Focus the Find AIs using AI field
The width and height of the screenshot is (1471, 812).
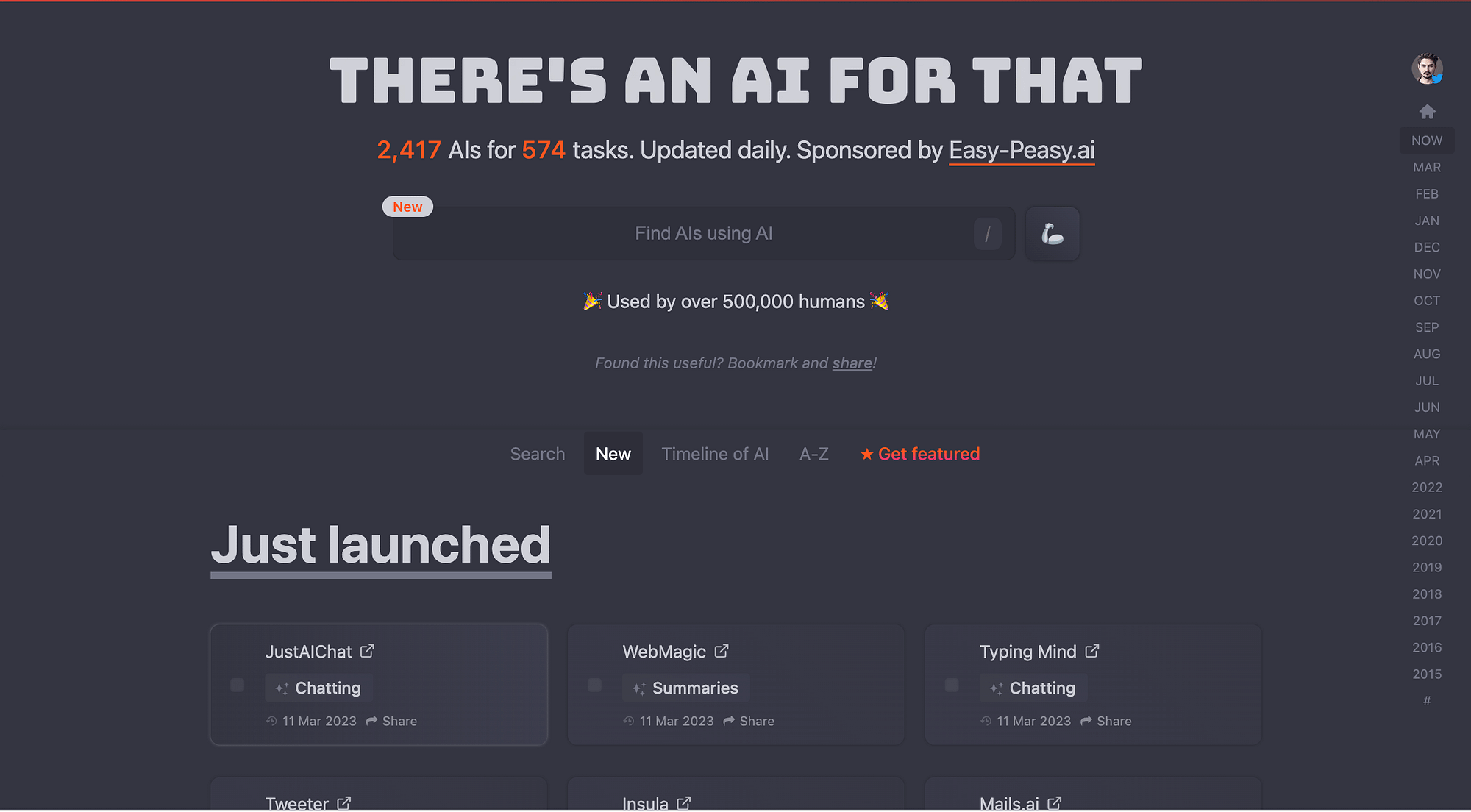704,234
